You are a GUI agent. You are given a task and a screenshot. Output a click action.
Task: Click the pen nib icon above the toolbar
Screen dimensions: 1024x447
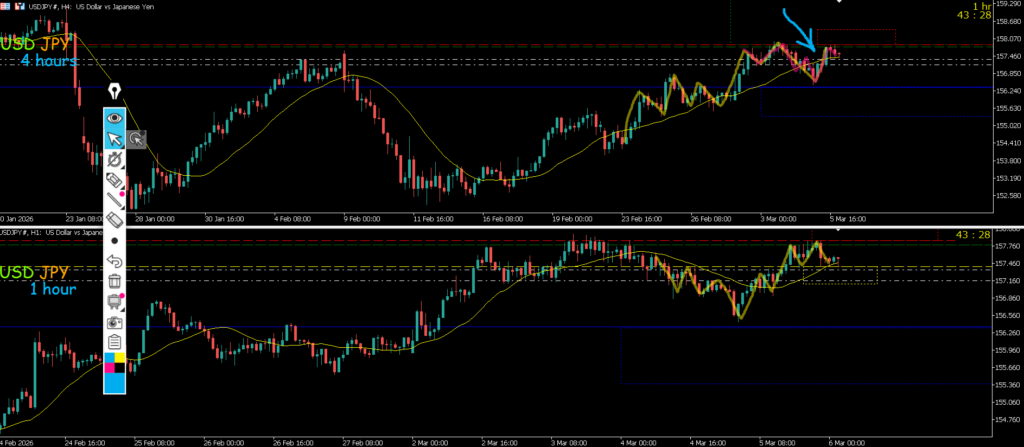tap(115, 92)
